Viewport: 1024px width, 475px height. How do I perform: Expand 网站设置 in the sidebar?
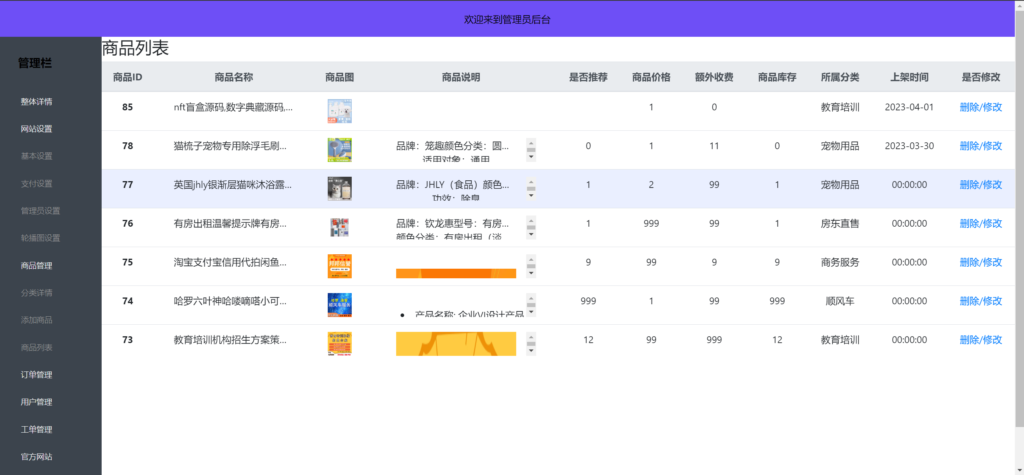click(x=36, y=129)
